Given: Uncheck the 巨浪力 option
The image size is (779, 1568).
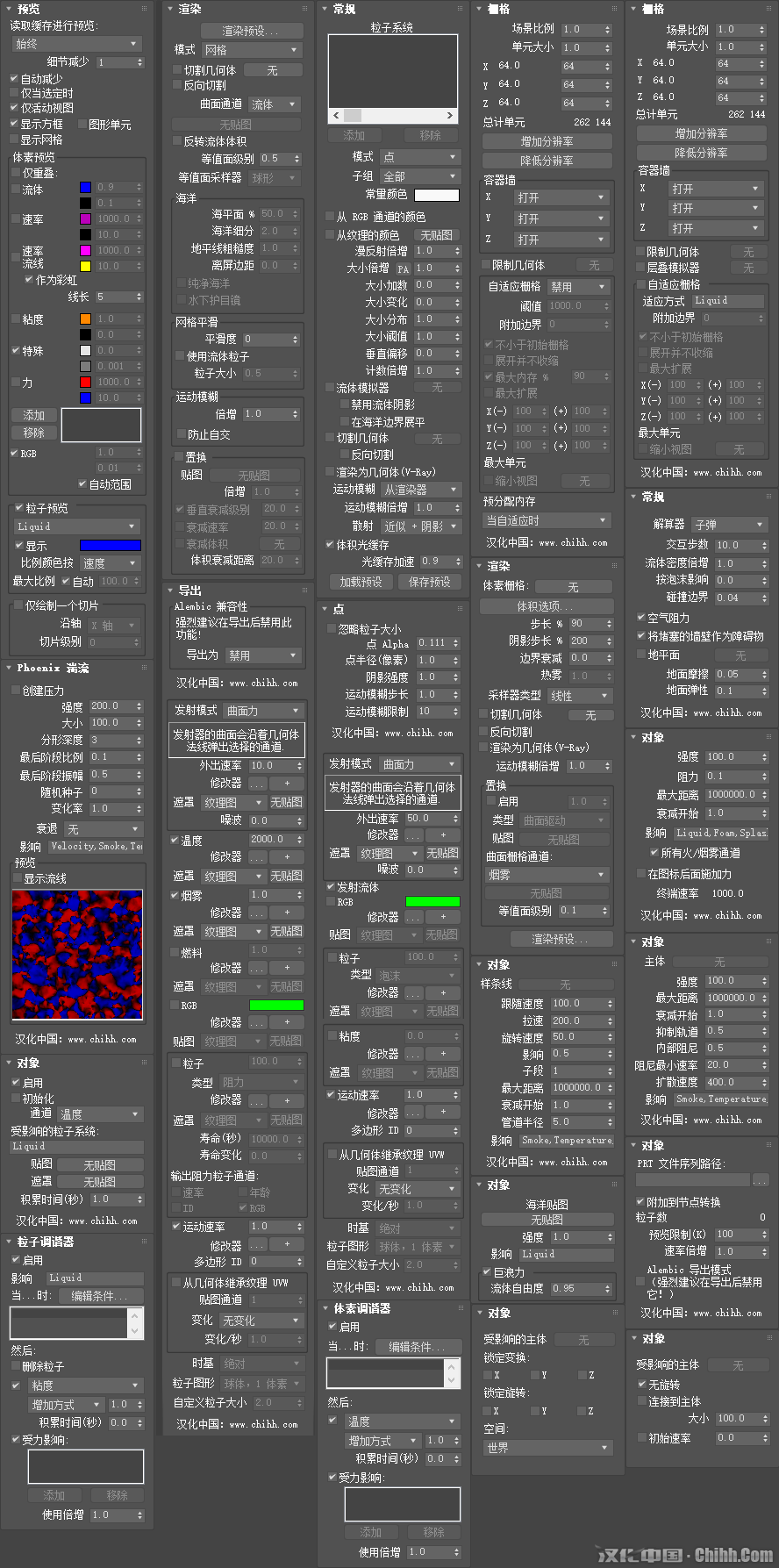Looking at the screenshot, I should (x=487, y=1271).
